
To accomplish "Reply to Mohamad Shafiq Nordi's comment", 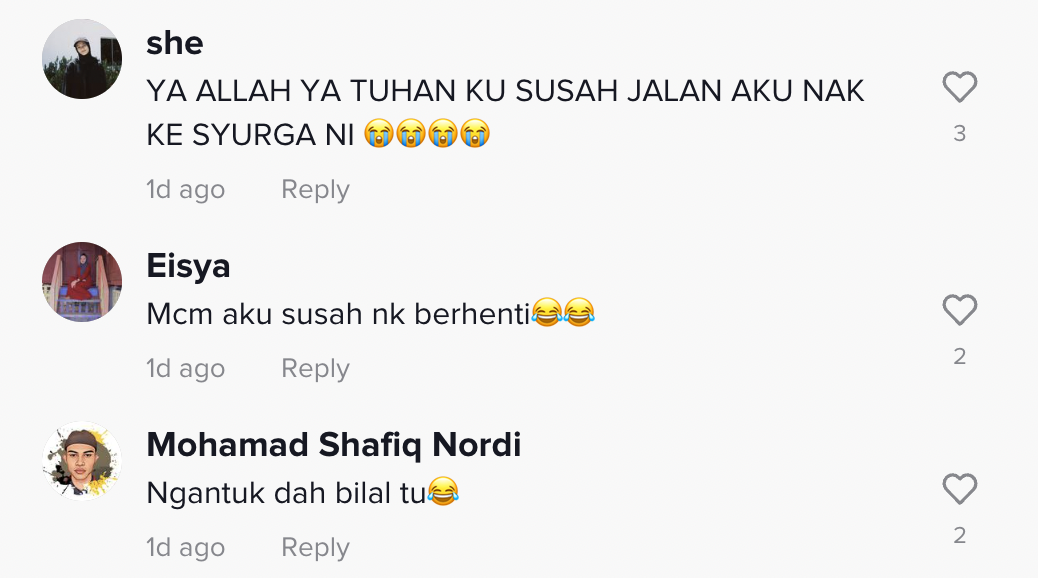I will (x=315, y=548).
